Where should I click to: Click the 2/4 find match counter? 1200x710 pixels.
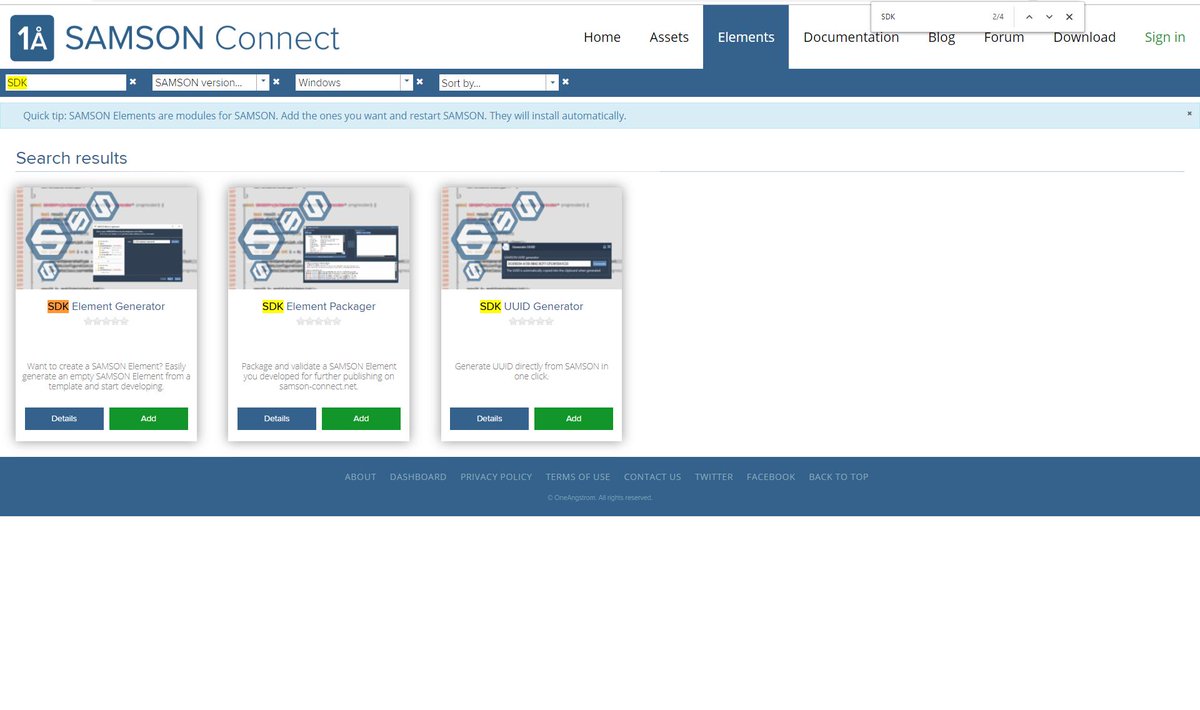pyautogui.click(x=998, y=17)
